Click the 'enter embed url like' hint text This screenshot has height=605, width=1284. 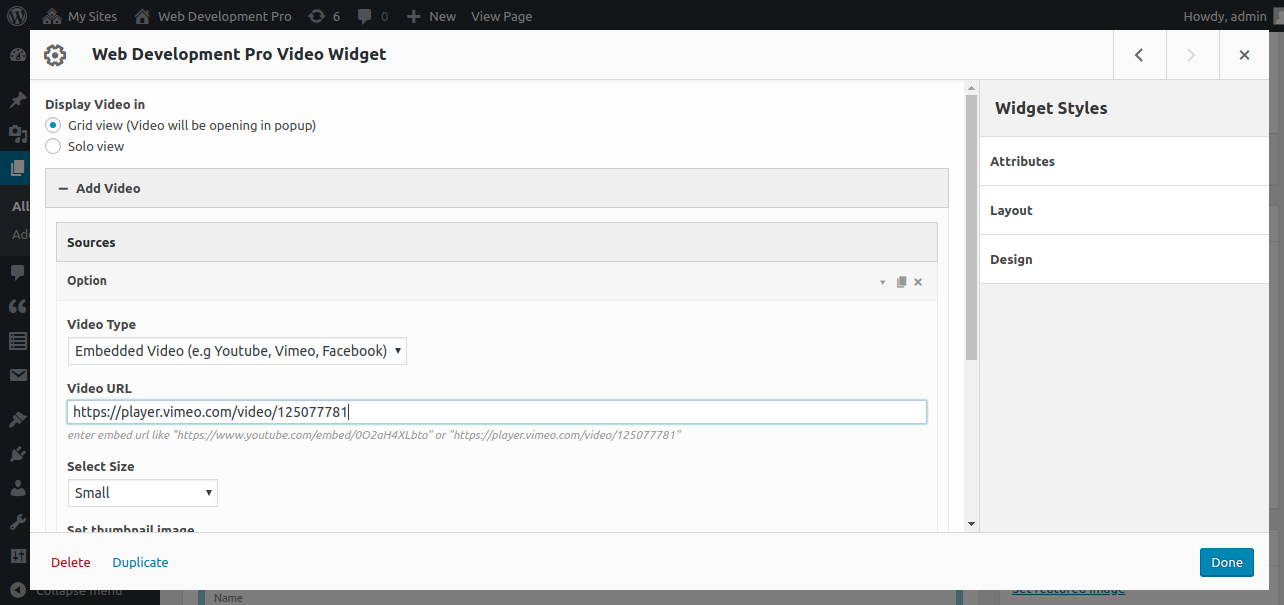[374, 435]
